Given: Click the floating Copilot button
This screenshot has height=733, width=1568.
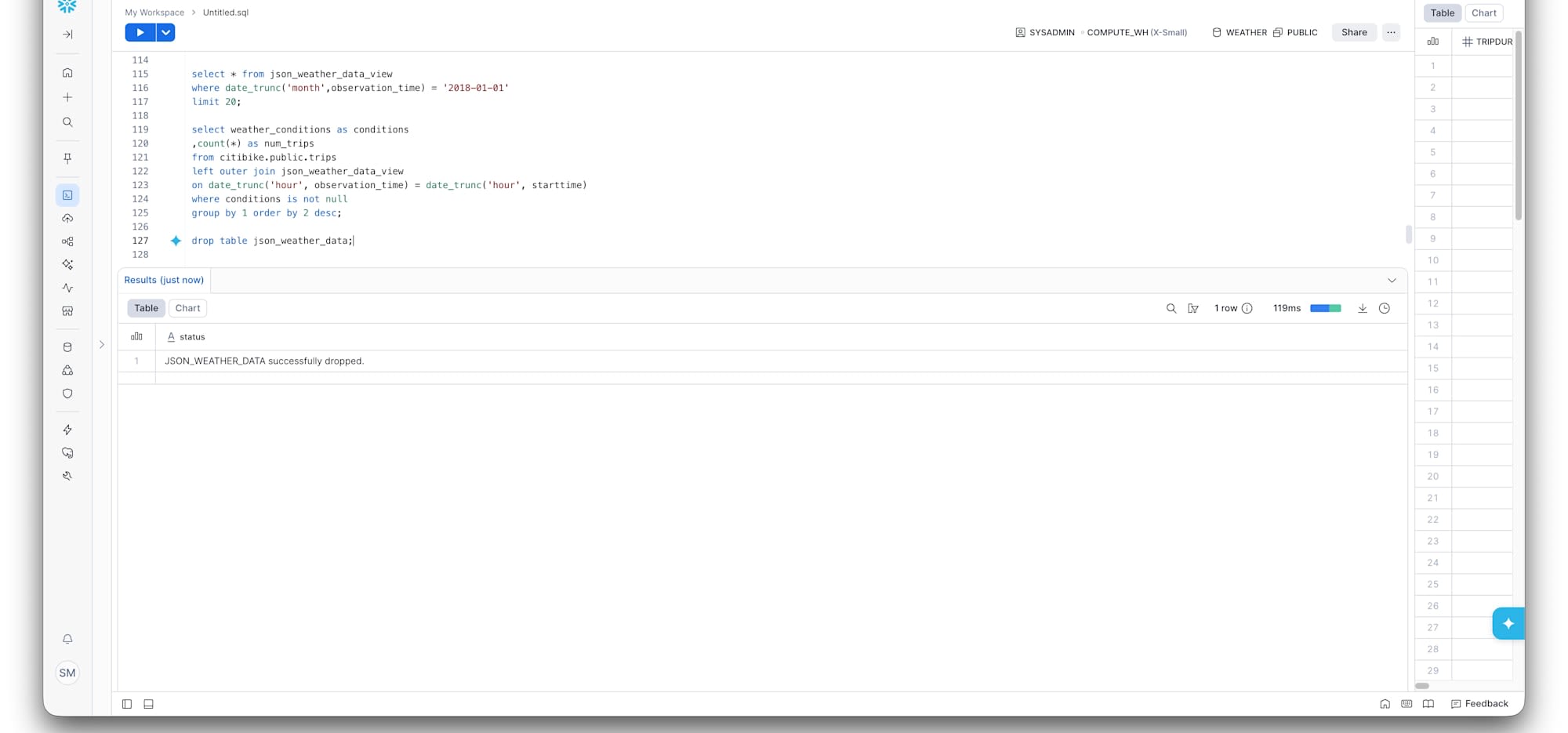Looking at the screenshot, I should point(1508,623).
